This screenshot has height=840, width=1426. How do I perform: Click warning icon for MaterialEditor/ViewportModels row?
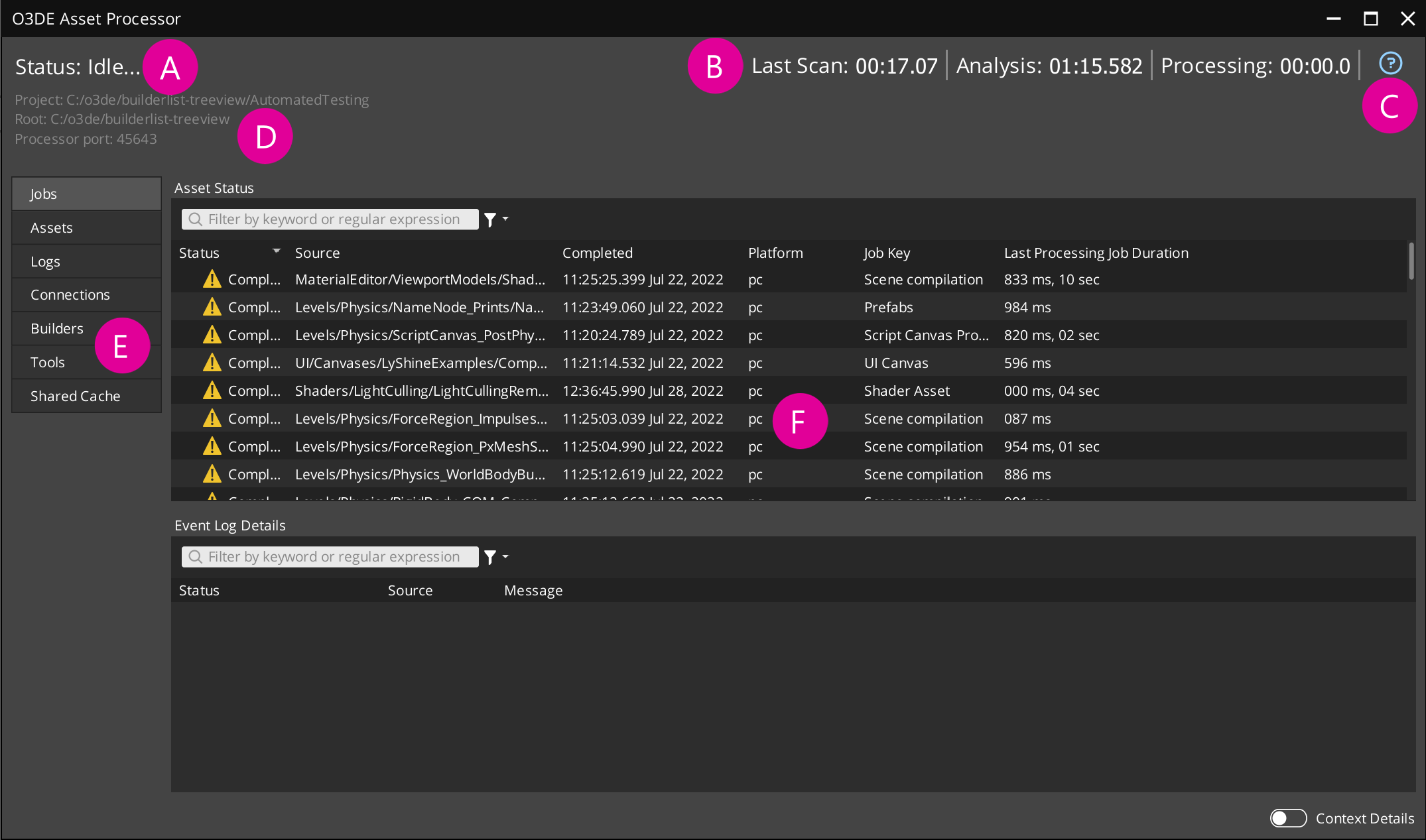[x=212, y=279]
